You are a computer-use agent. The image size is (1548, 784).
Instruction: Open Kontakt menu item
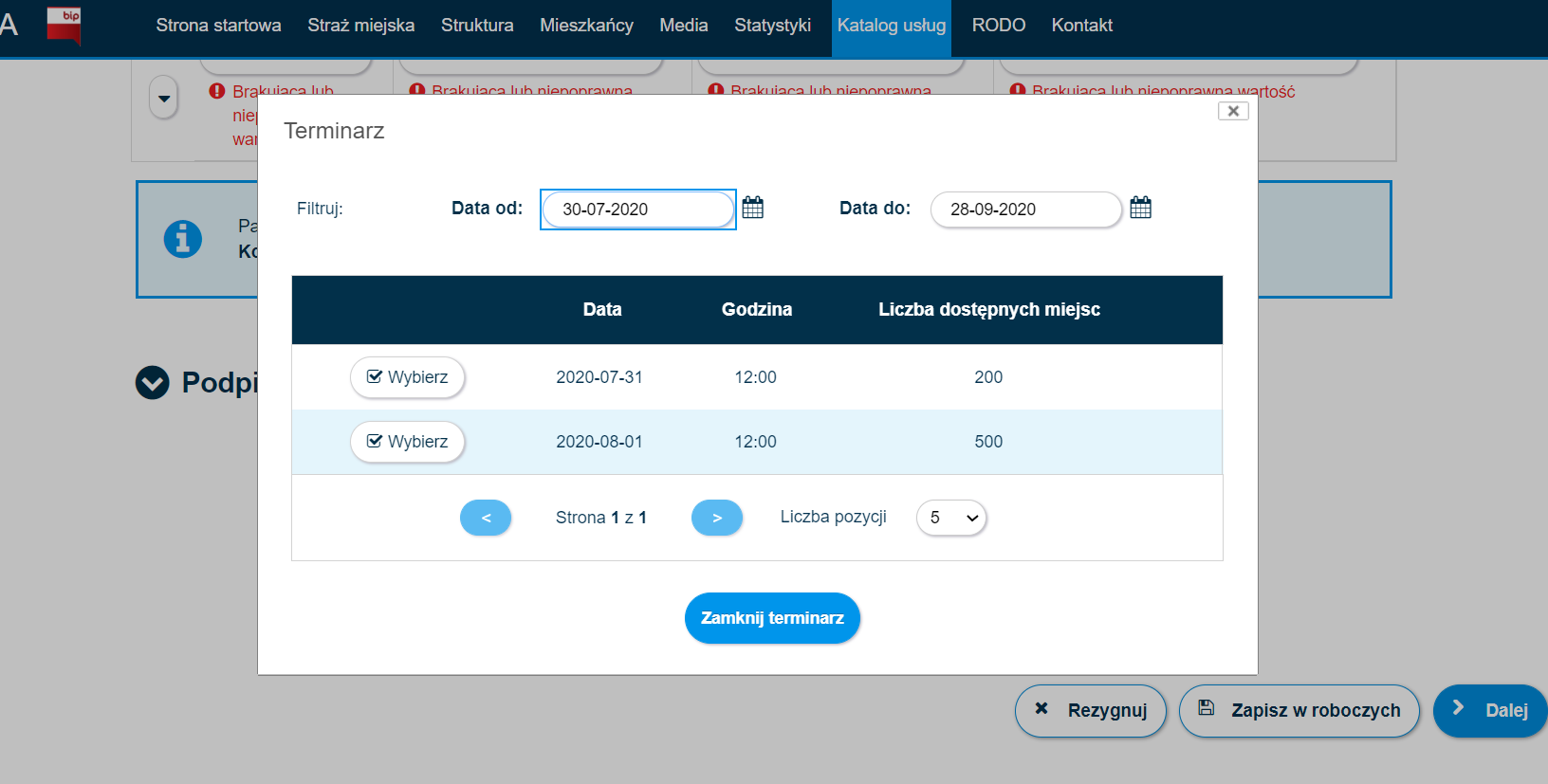pyautogui.click(x=1082, y=26)
